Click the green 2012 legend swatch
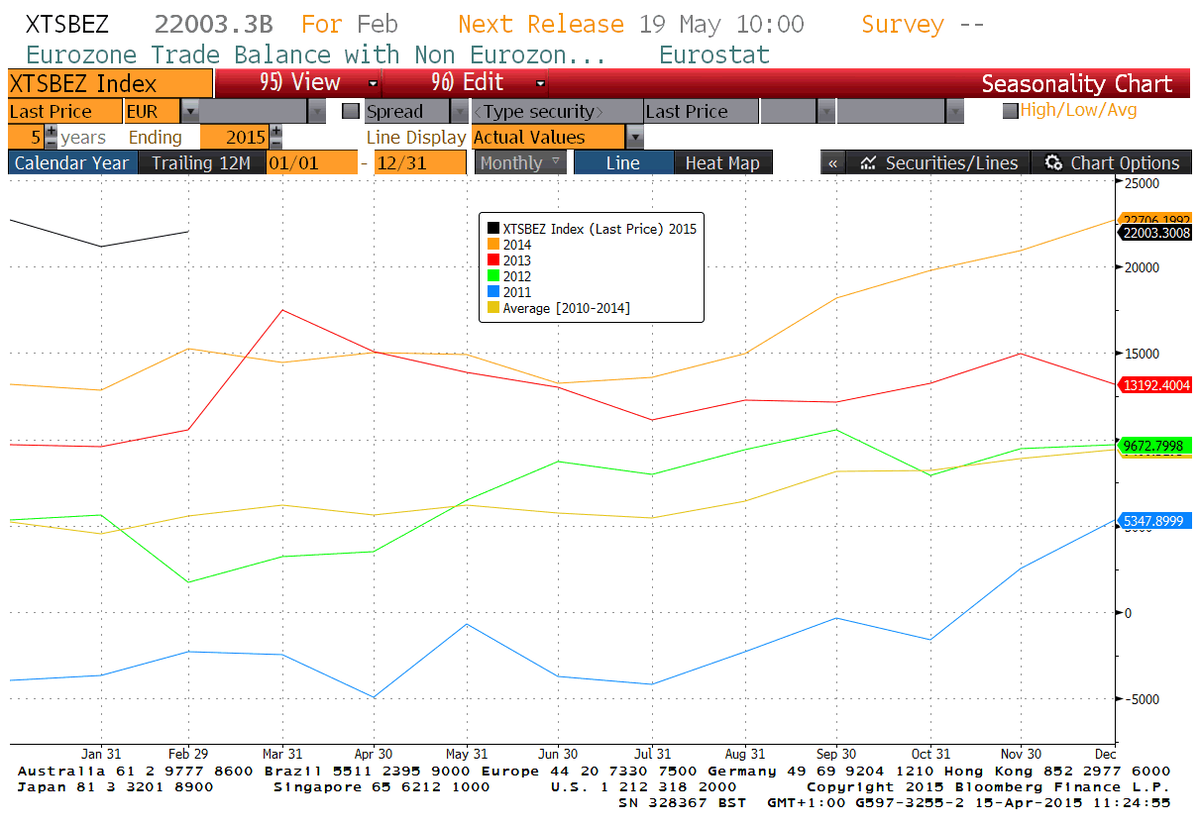Screen dimensions: 1200x826 point(493,276)
